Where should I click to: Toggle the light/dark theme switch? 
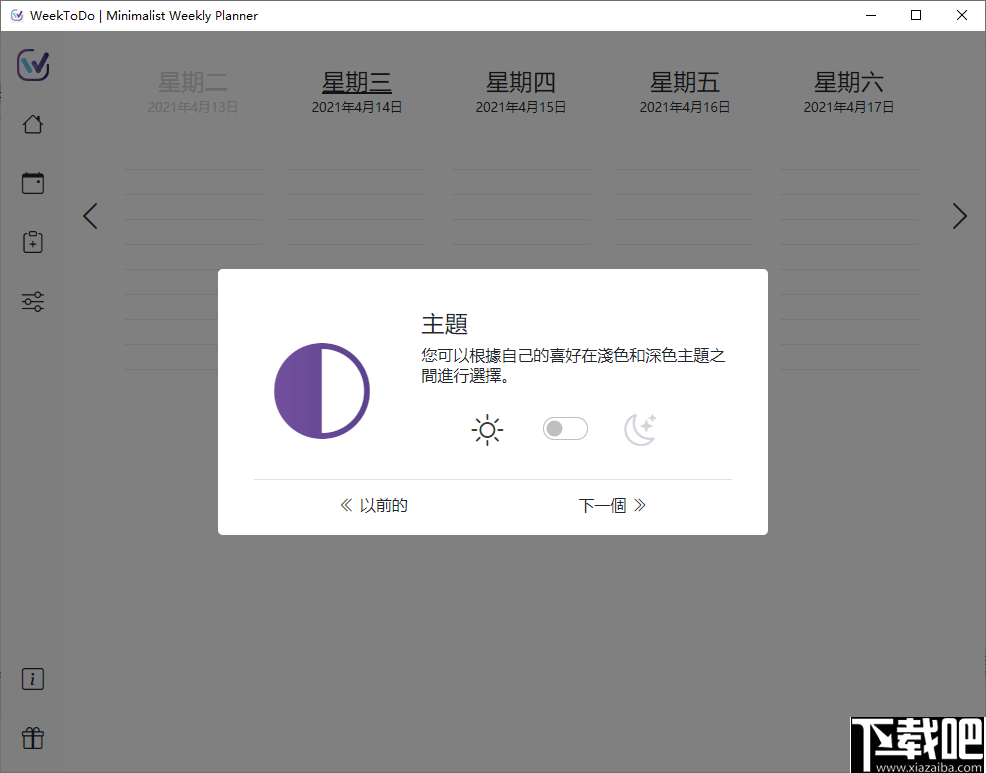(565, 429)
